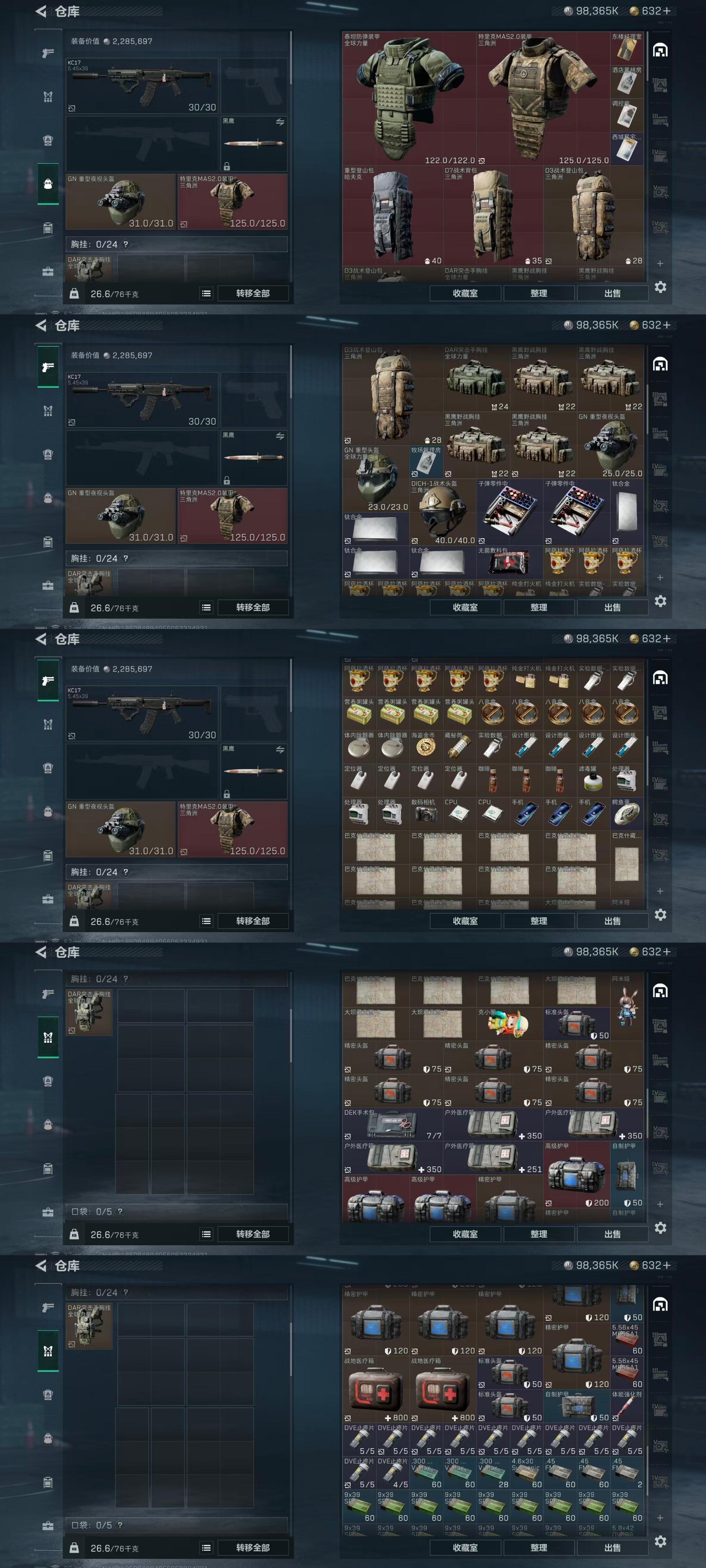Select the 重型登山包 哈夫克 backpack

pyautogui.click(x=392, y=216)
